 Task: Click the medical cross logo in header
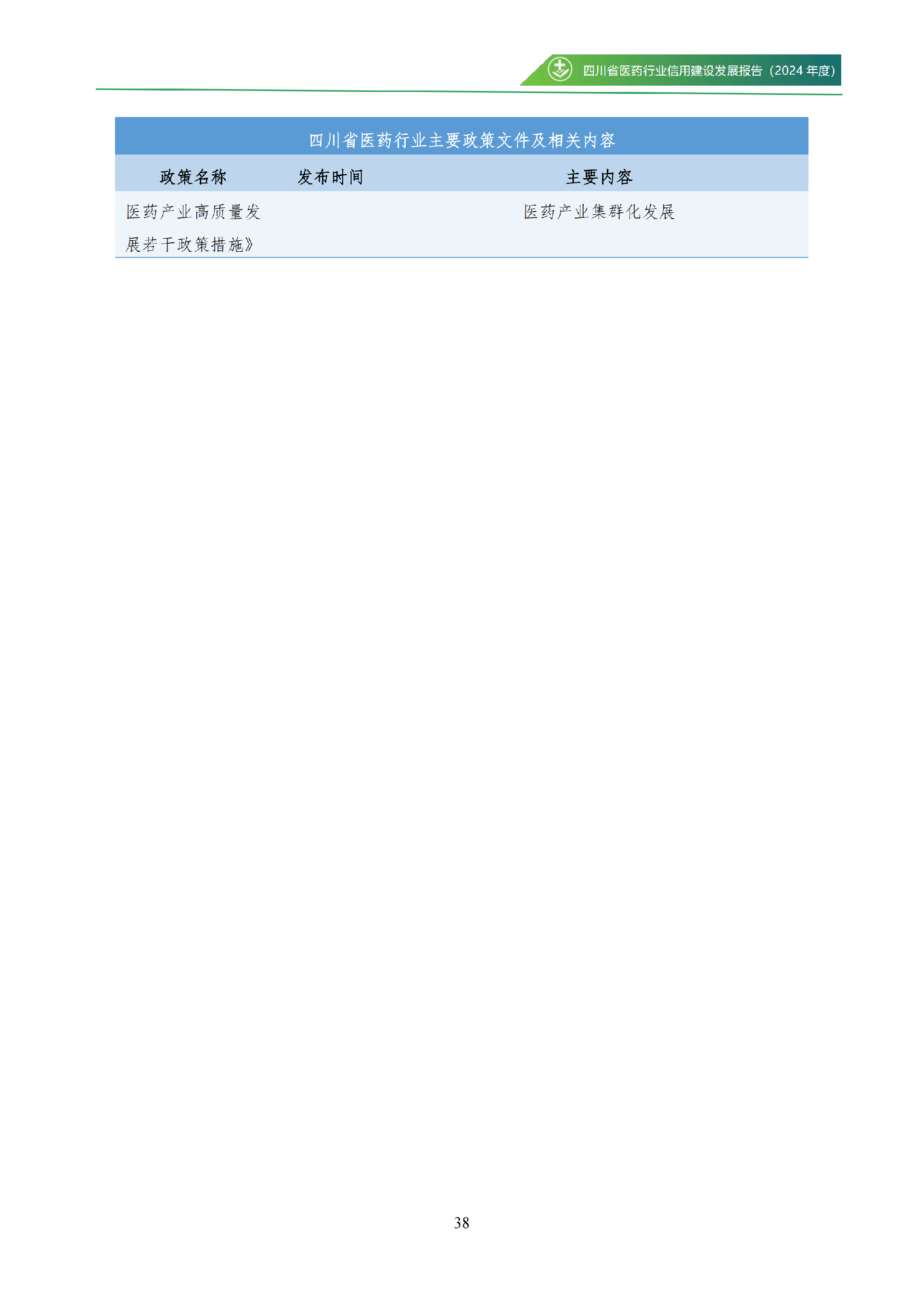pos(560,69)
